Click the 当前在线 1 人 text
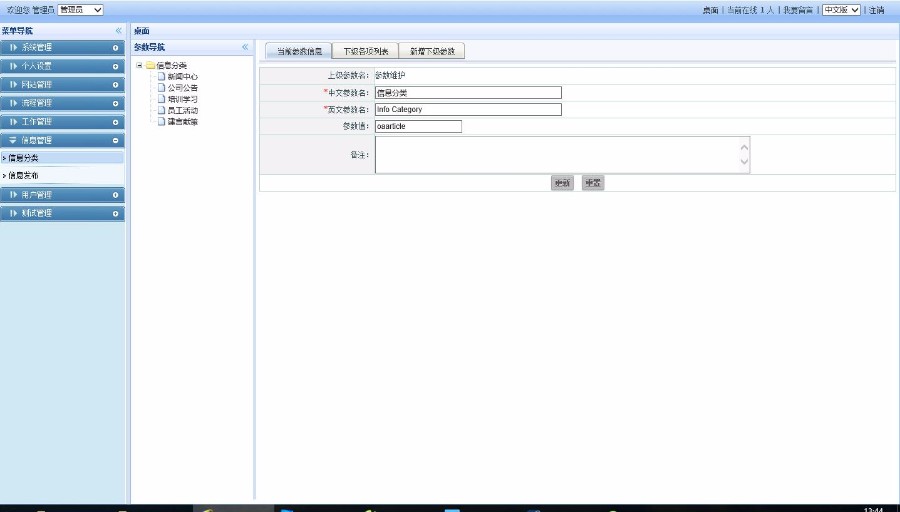 point(751,10)
